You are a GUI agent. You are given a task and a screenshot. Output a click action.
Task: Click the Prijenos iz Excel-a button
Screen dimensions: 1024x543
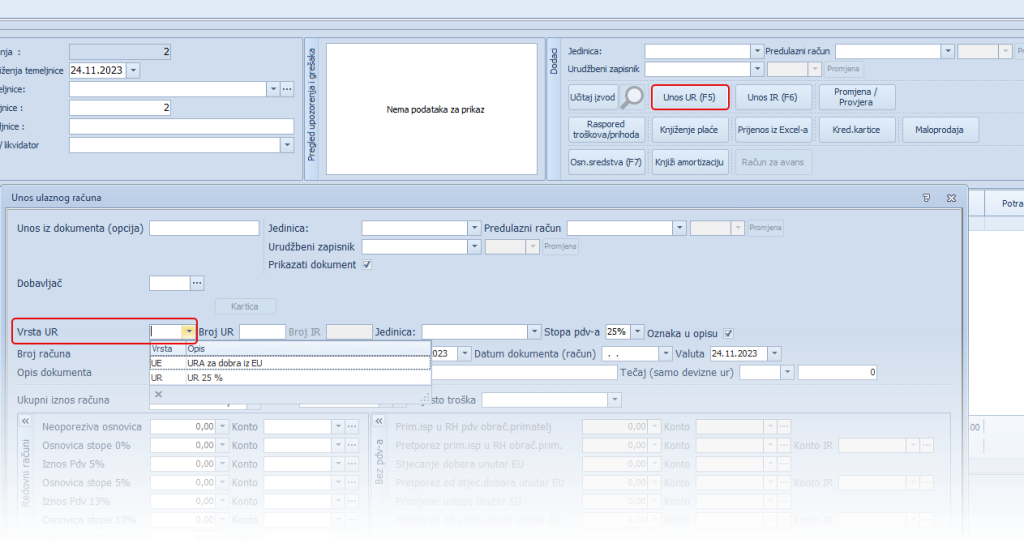[774, 130]
